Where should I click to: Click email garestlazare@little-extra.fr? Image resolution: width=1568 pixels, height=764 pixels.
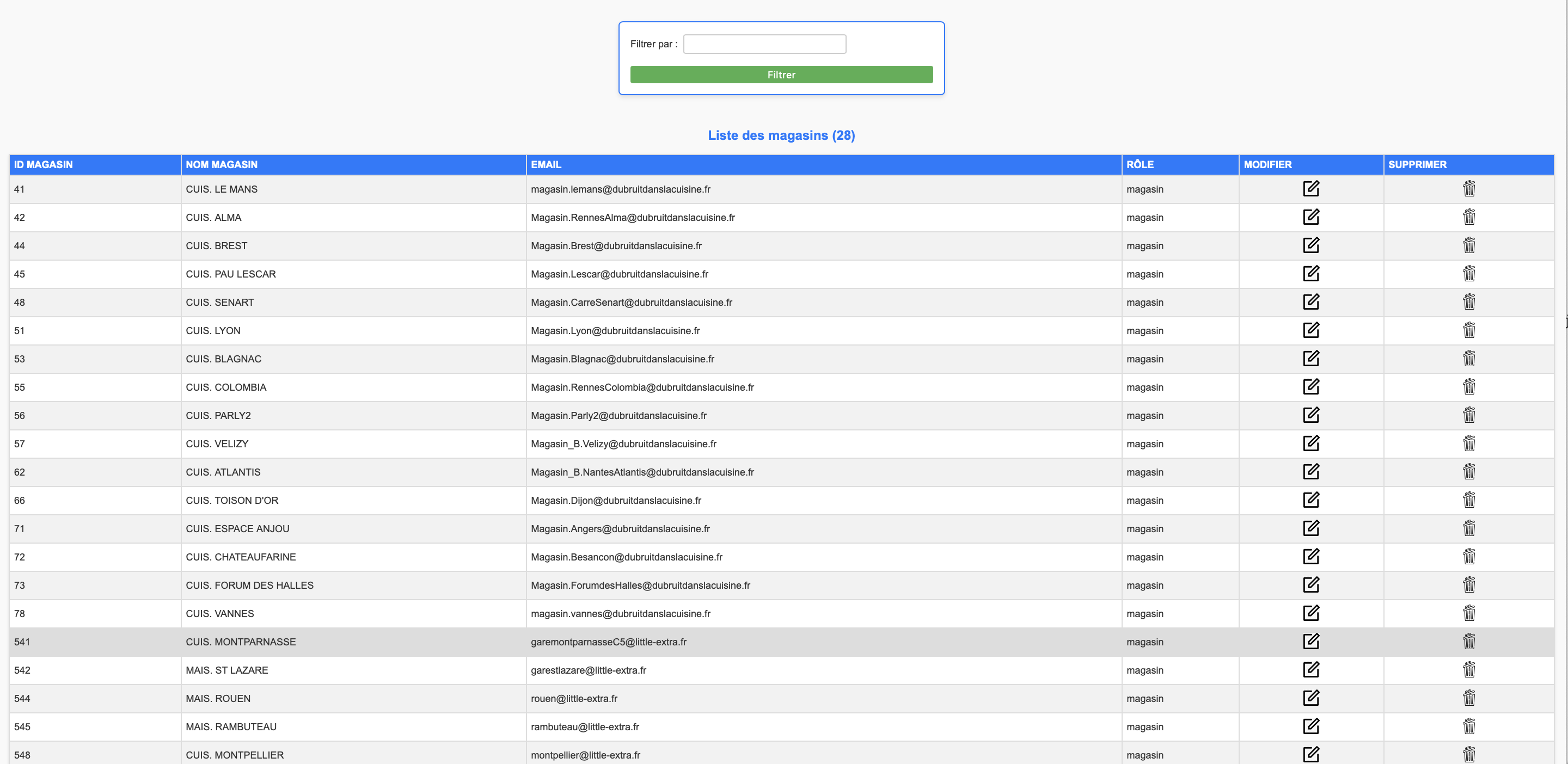[x=588, y=670]
